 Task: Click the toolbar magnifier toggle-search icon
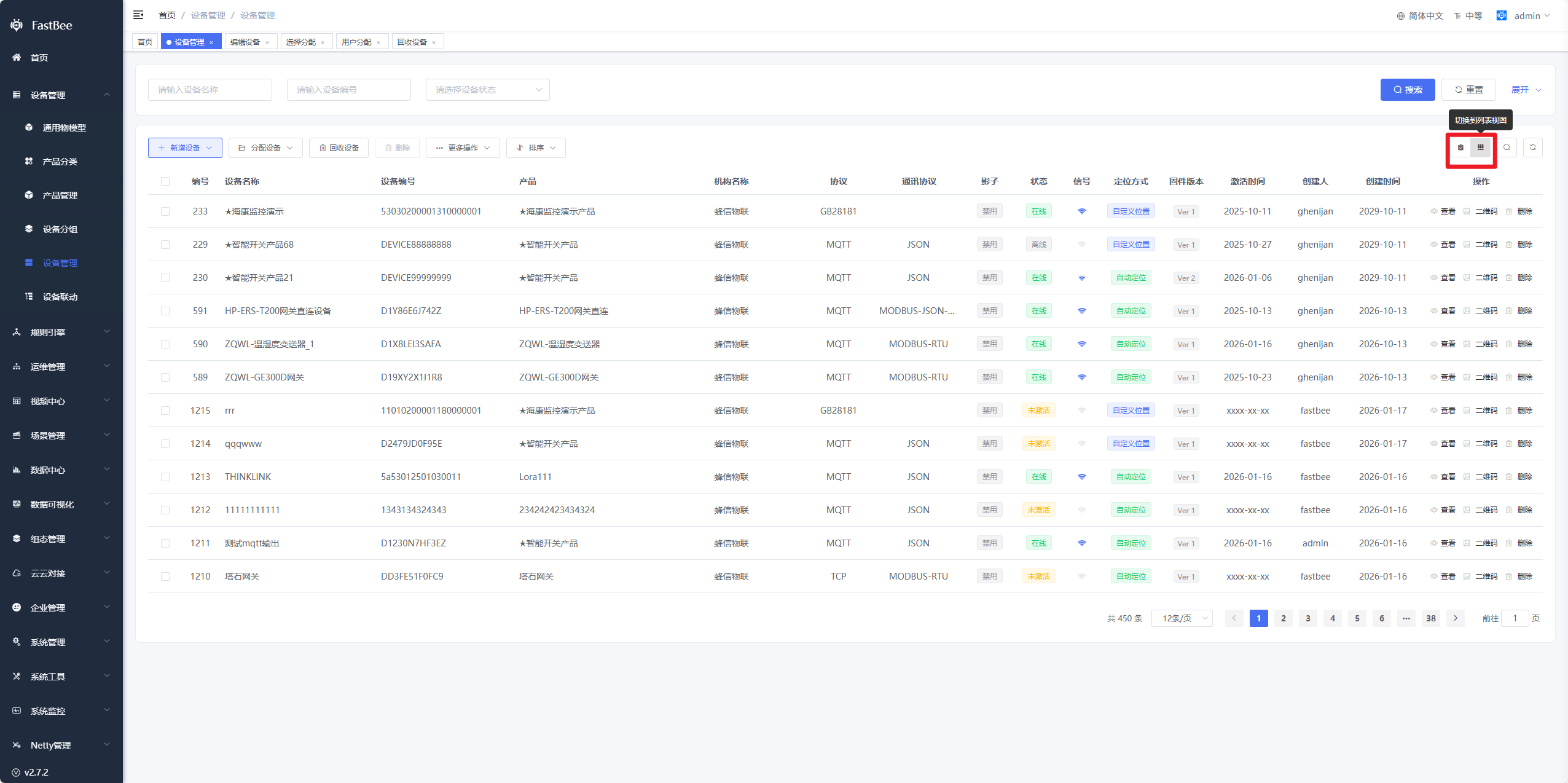tap(1507, 148)
